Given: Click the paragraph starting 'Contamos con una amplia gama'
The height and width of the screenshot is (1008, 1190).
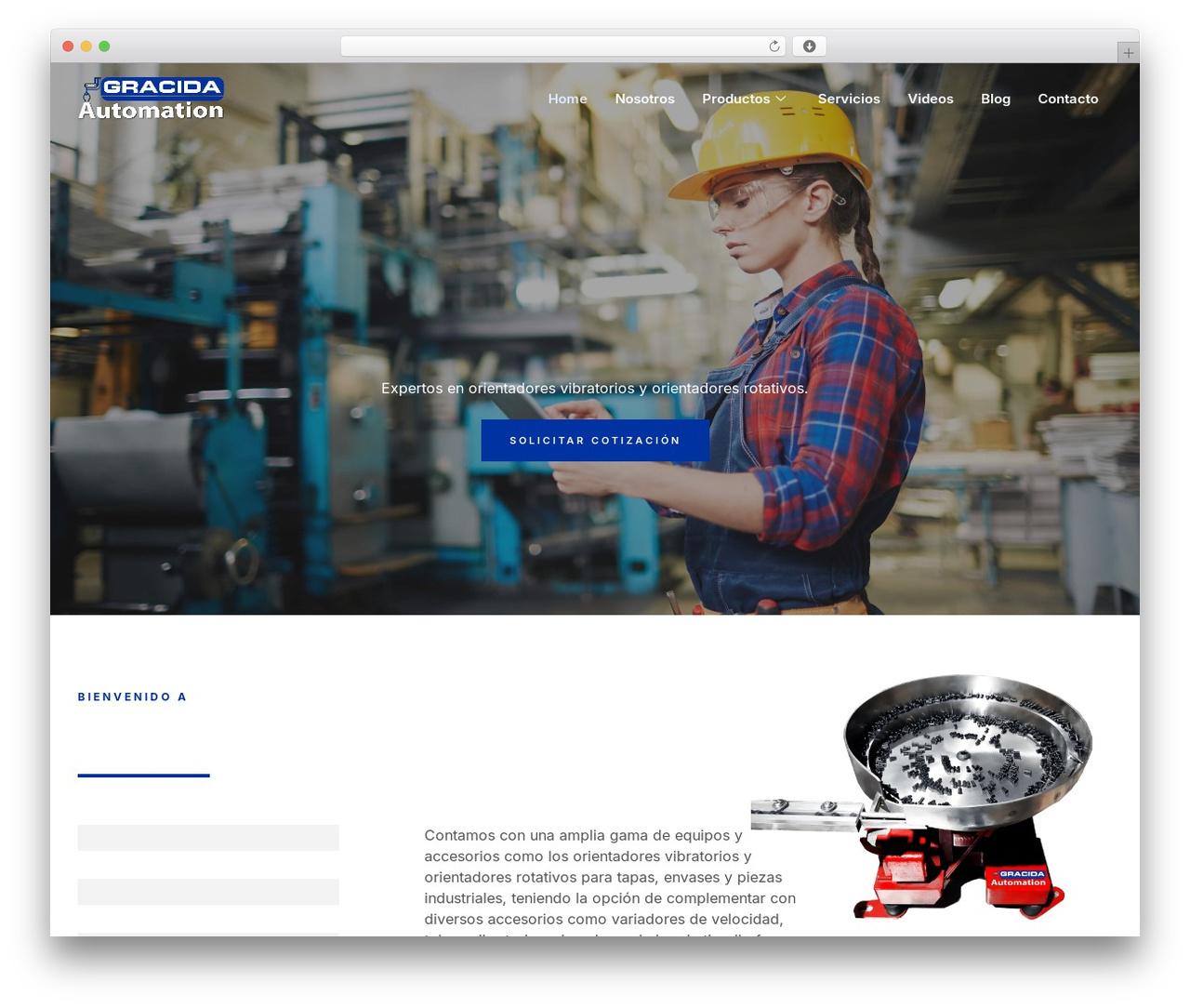Looking at the screenshot, I should coord(610,882).
